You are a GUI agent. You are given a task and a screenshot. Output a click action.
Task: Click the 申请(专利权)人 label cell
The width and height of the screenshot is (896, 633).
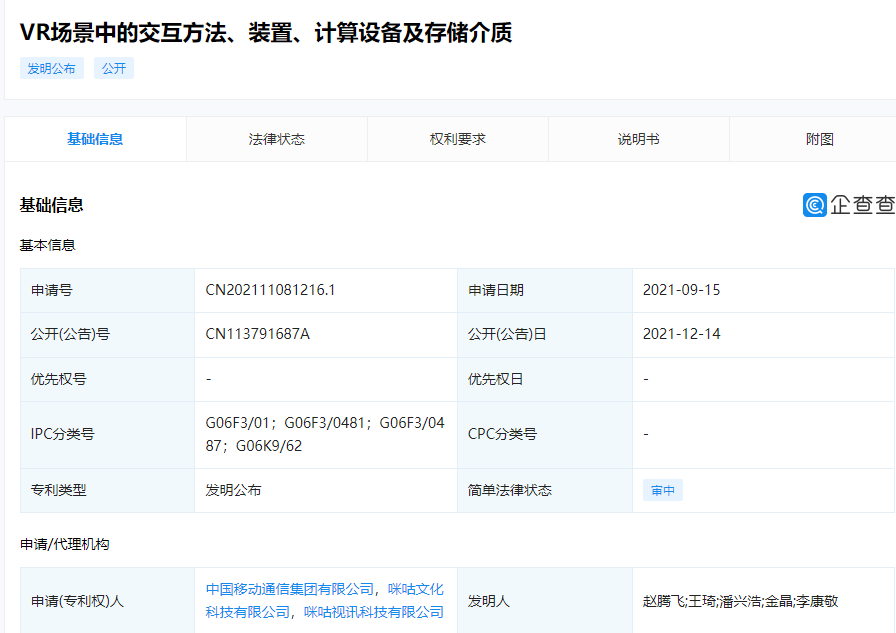tap(107, 600)
